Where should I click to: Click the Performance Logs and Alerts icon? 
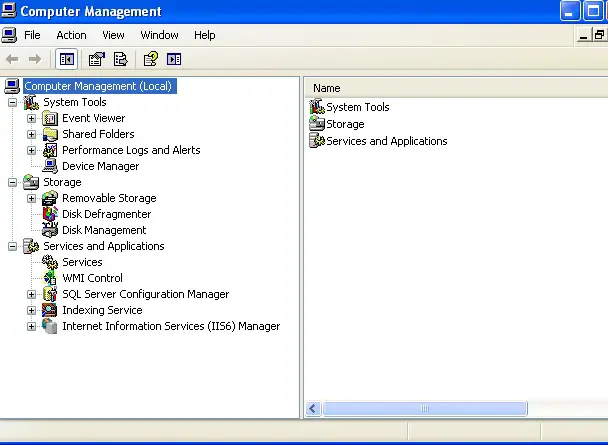pyautogui.click(x=50, y=150)
